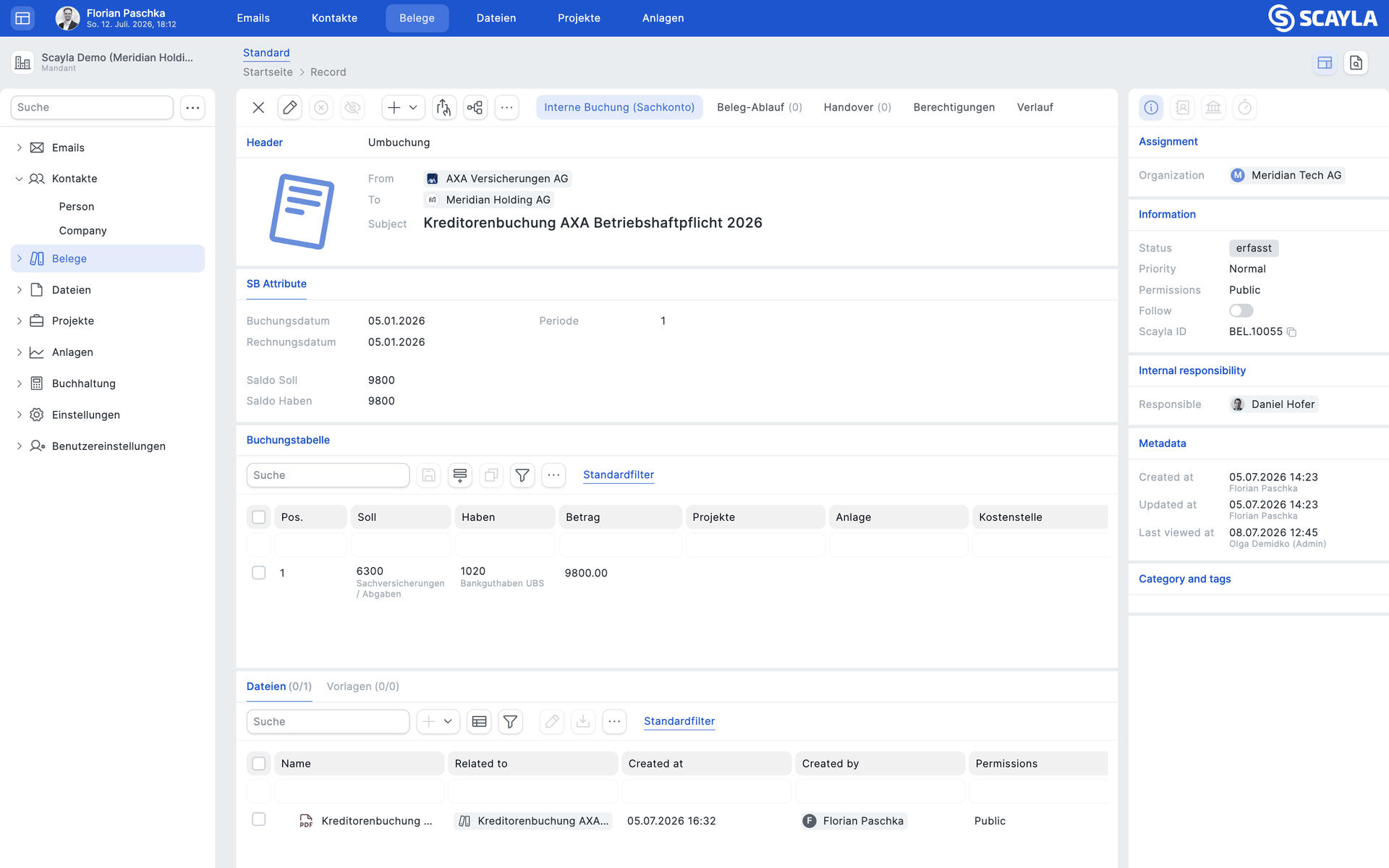Edit the record with the pencil icon
This screenshot has width=1389, height=868.
click(289, 108)
